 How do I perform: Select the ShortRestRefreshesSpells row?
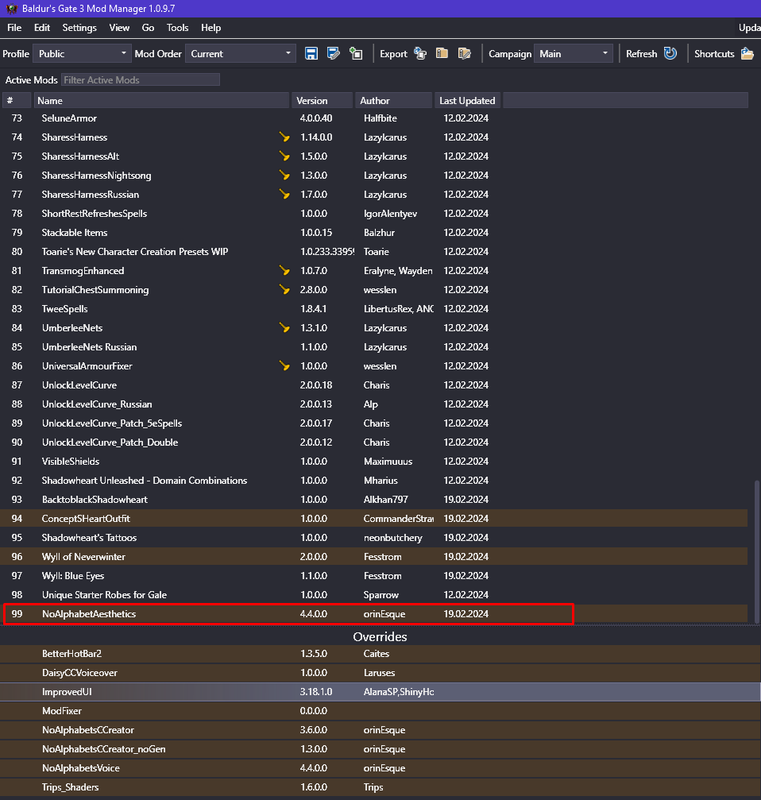pyautogui.click(x=375, y=213)
